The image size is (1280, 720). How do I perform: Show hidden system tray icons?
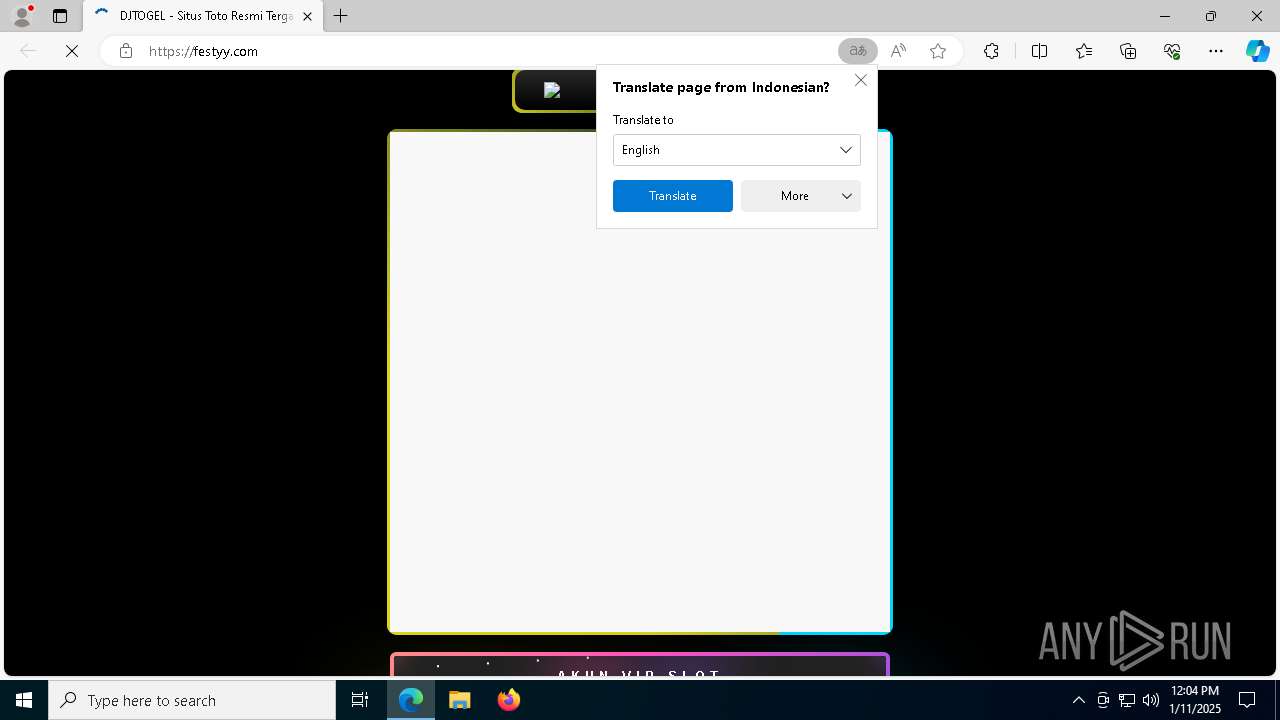pyautogui.click(x=1079, y=700)
